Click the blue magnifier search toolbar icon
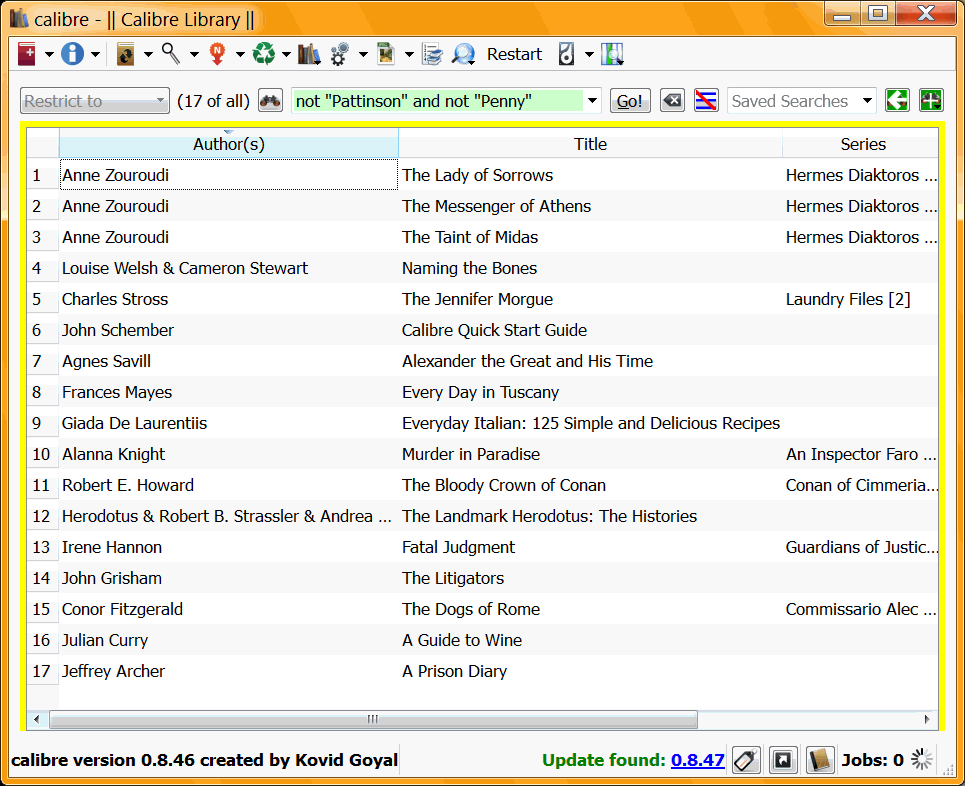This screenshot has width=965, height=786. [463, 54]
